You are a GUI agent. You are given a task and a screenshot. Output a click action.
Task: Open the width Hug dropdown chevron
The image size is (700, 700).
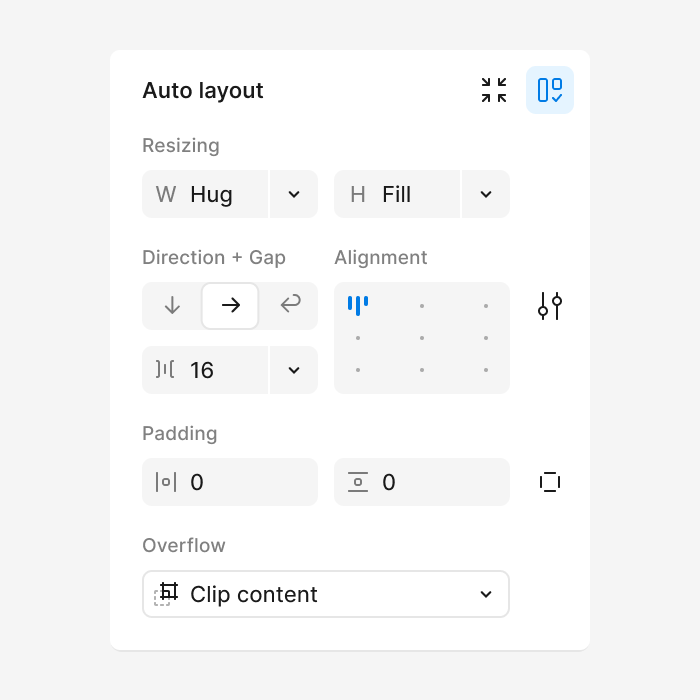coord(294,194)
